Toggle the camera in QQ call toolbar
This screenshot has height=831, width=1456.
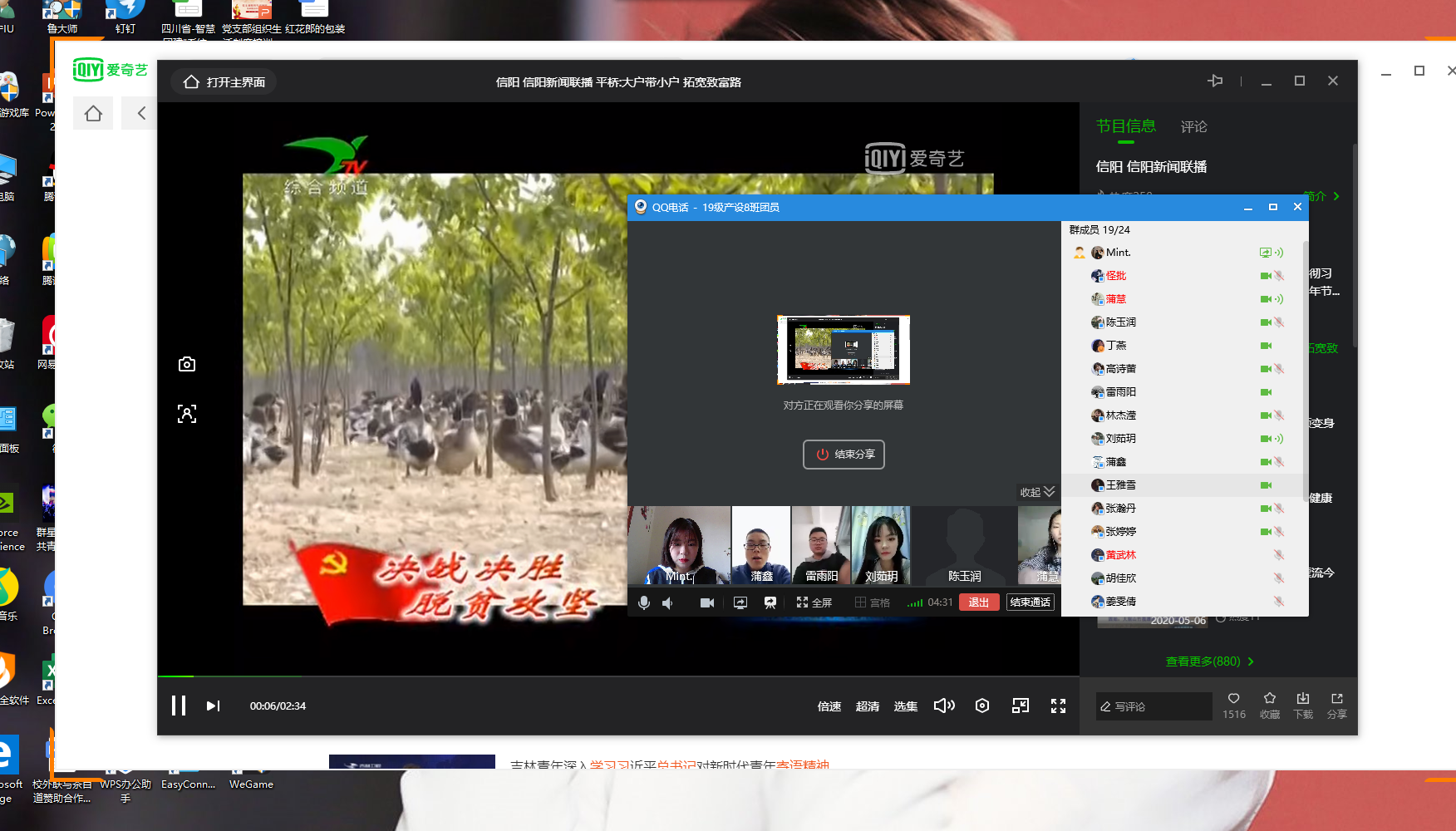pos(707,602)
